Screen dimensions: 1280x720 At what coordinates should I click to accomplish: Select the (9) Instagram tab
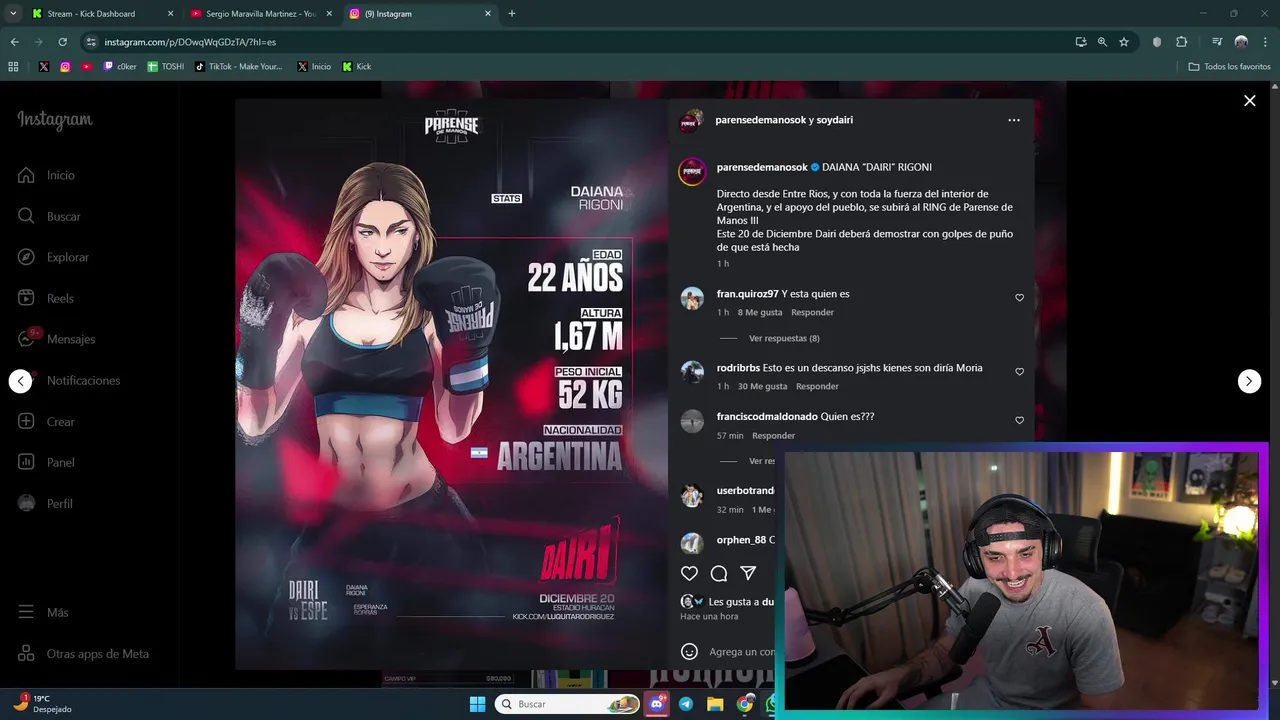pyautogui.click(x=419, y=14)
